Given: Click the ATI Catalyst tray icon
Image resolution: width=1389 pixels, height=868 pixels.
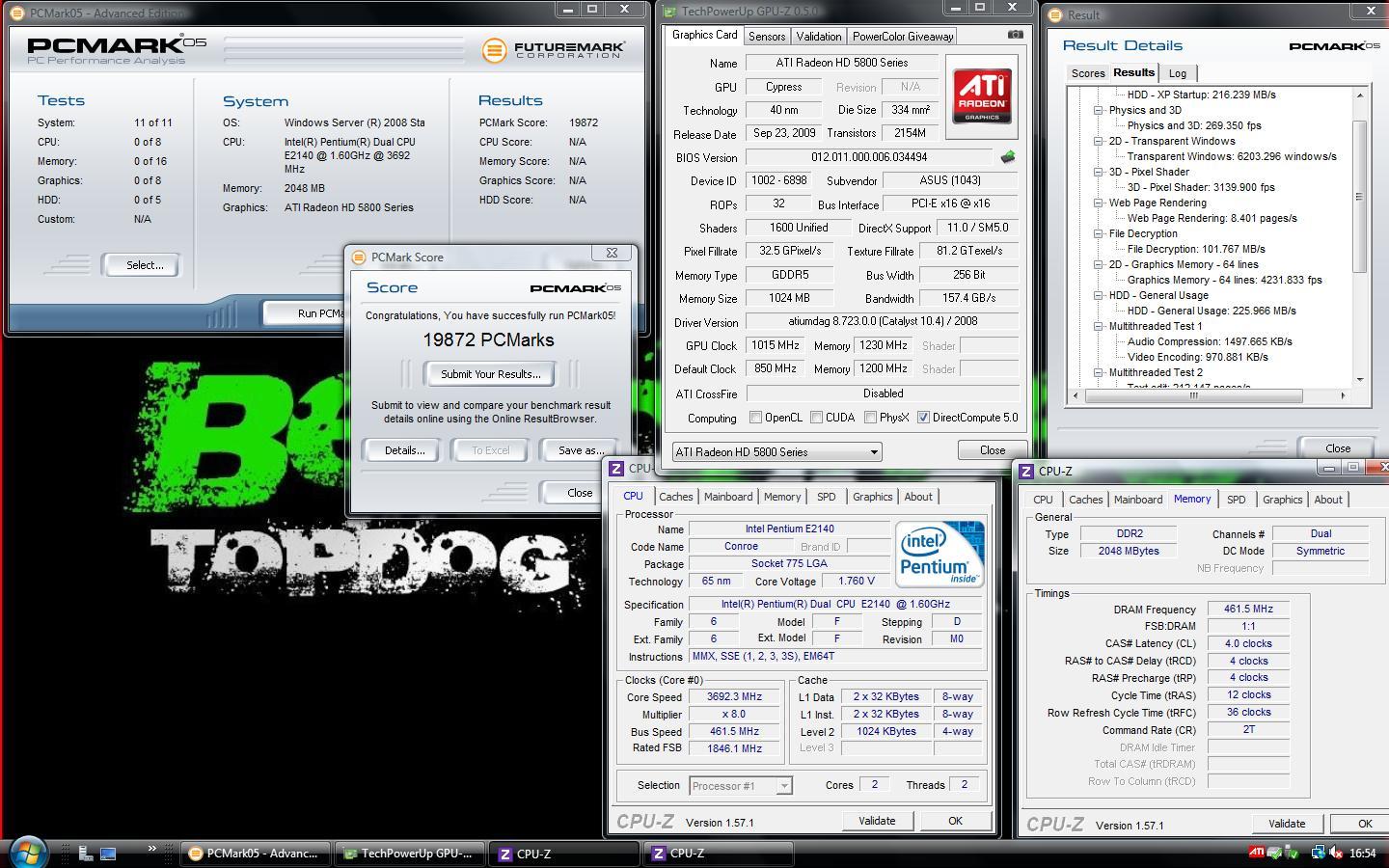Looking at the screenshot, I should (x=1256, y=853).
